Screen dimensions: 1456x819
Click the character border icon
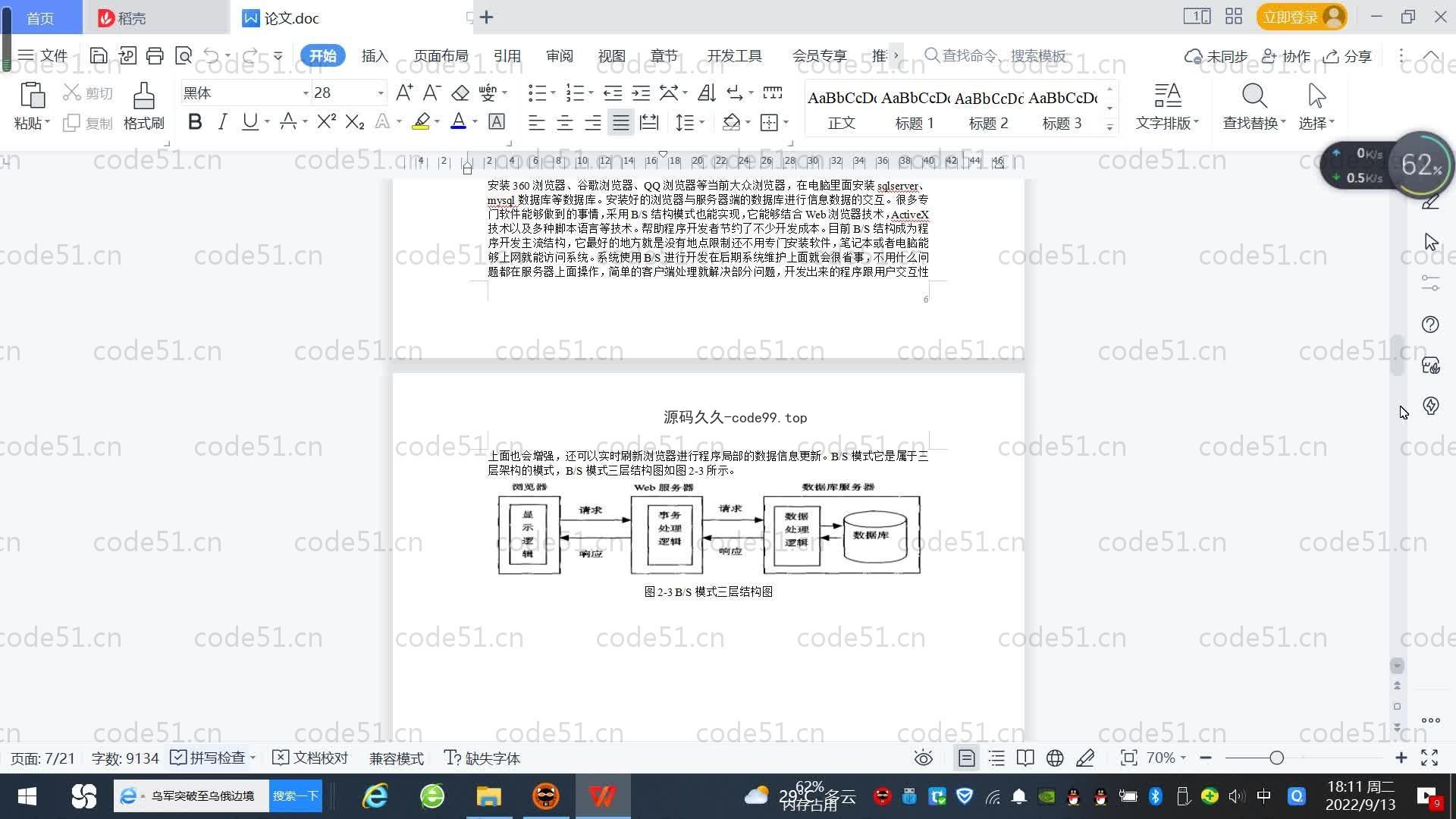pyautogui.click(x=497, y=121)
